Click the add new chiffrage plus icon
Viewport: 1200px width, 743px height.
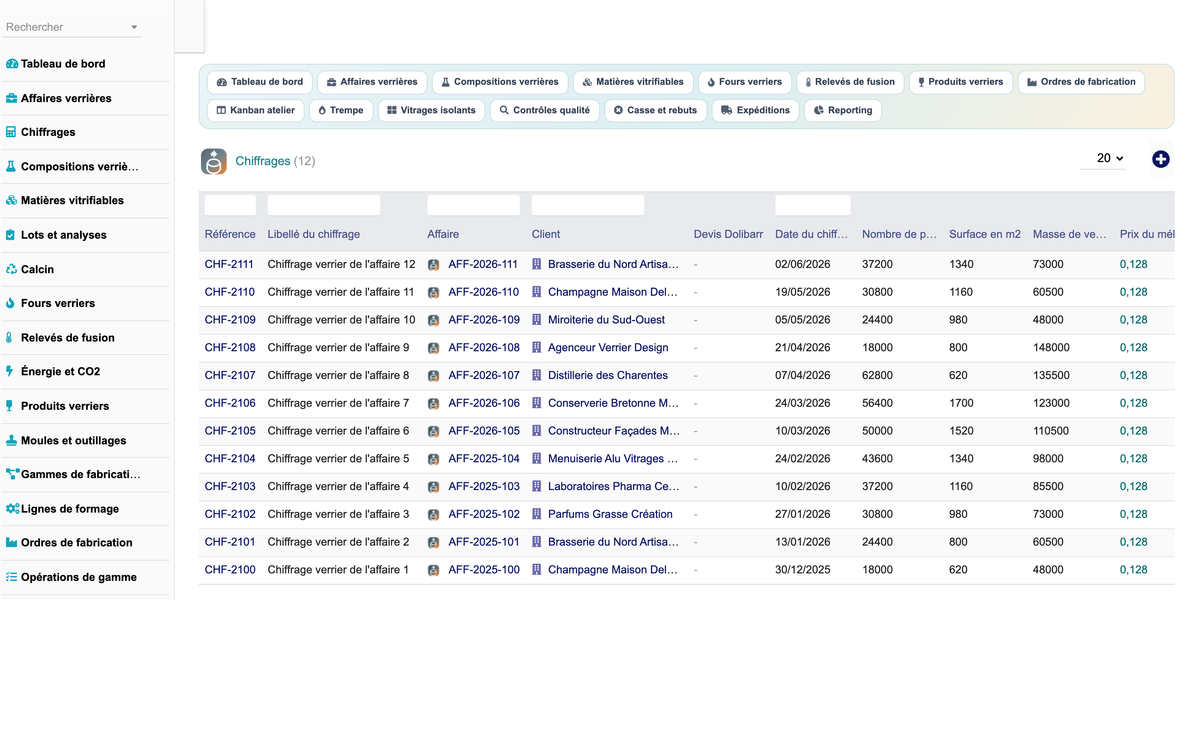coord(1161,159)
